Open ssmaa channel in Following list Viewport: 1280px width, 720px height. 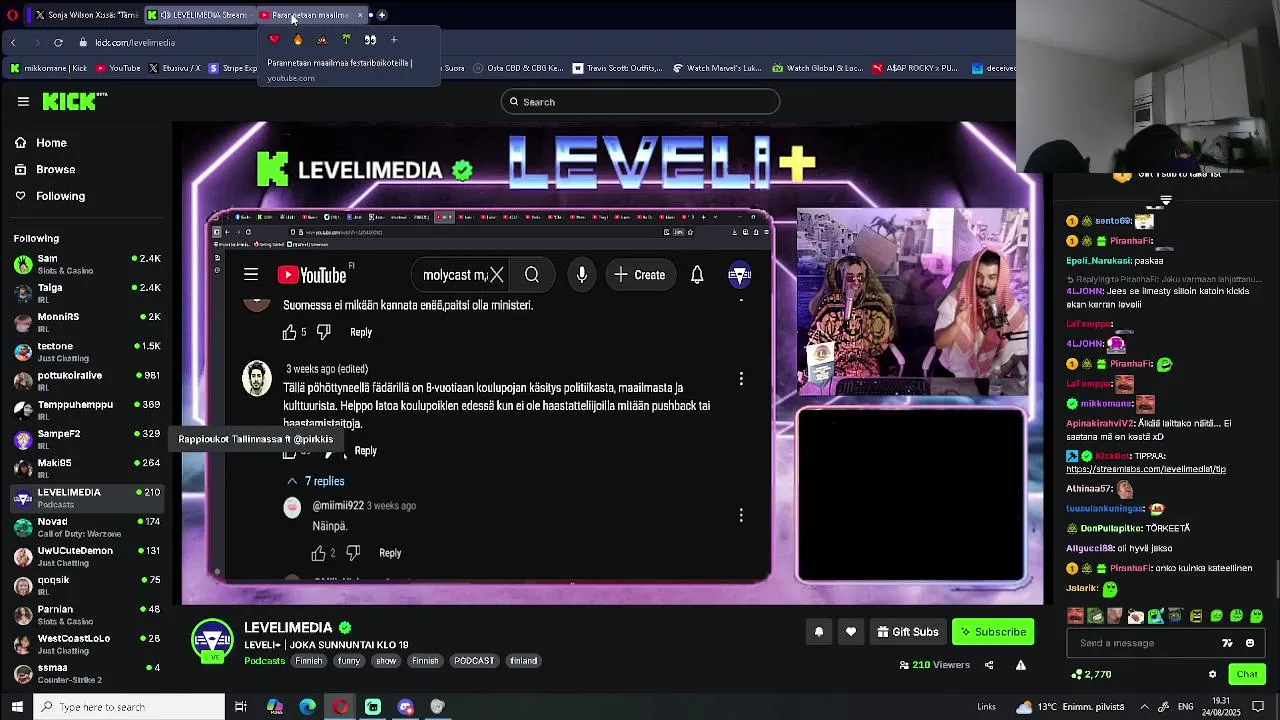(85, 673)
